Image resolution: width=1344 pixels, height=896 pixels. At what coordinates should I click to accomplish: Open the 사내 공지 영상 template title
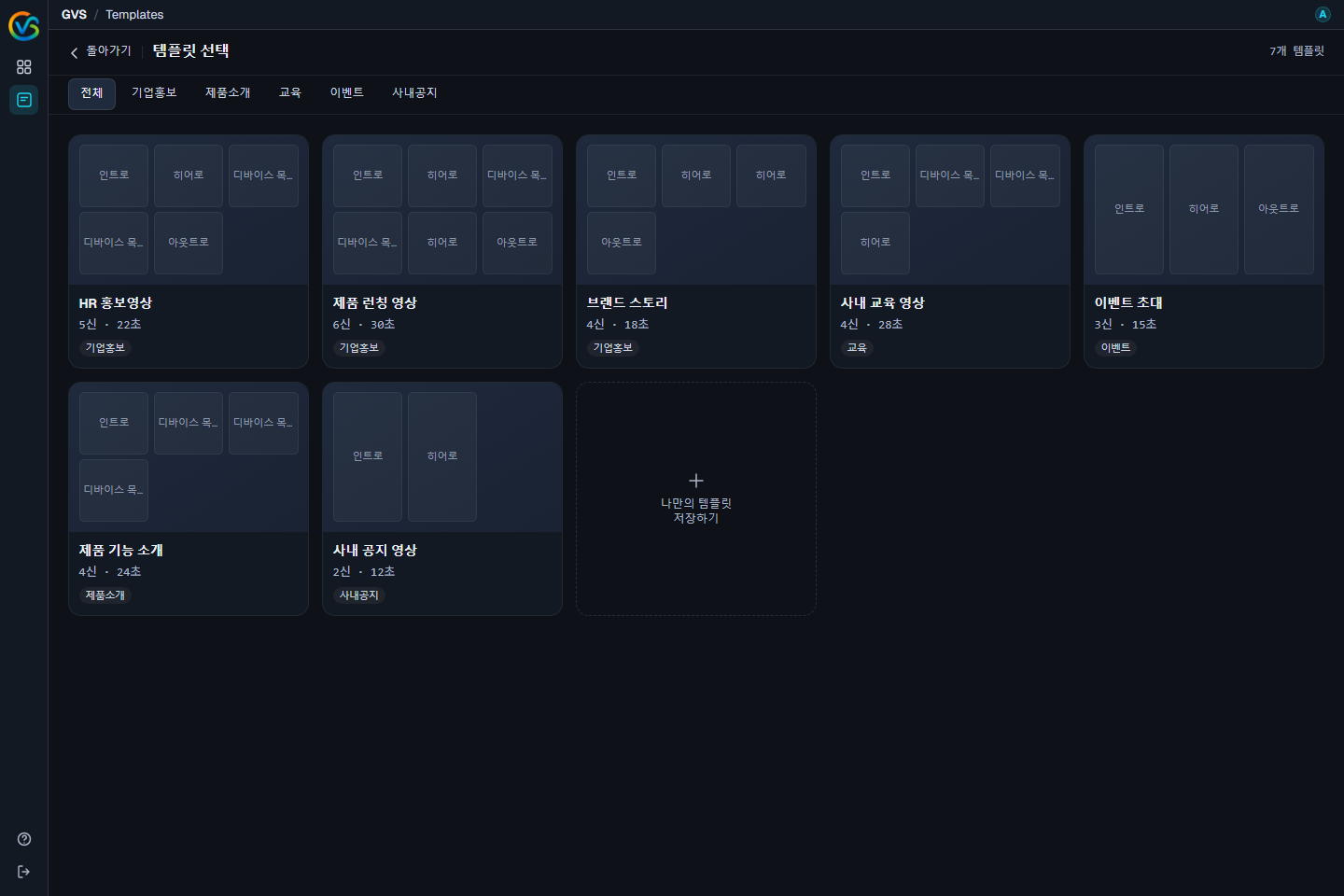click(x=375, y=551)
